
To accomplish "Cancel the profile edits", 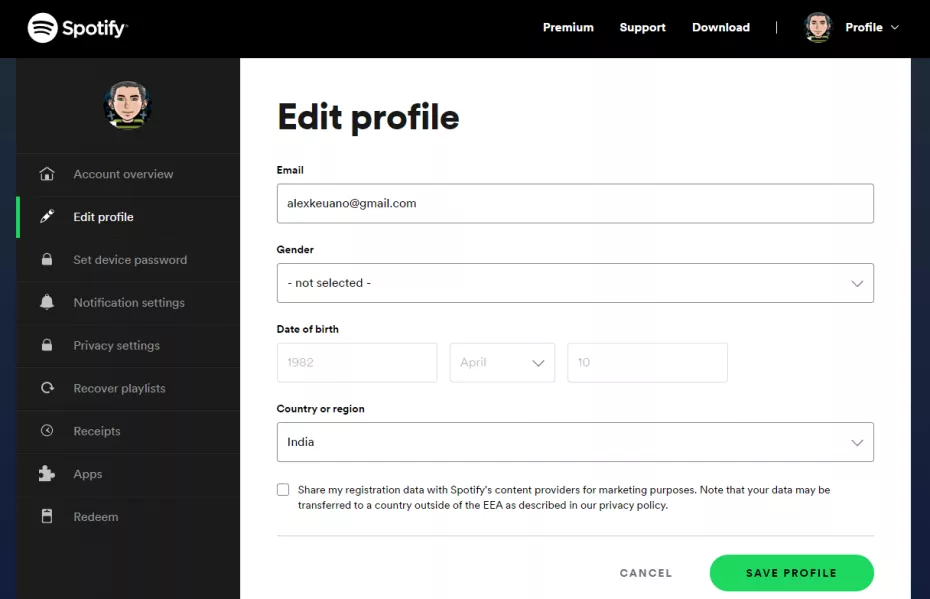I will [646, 573].
